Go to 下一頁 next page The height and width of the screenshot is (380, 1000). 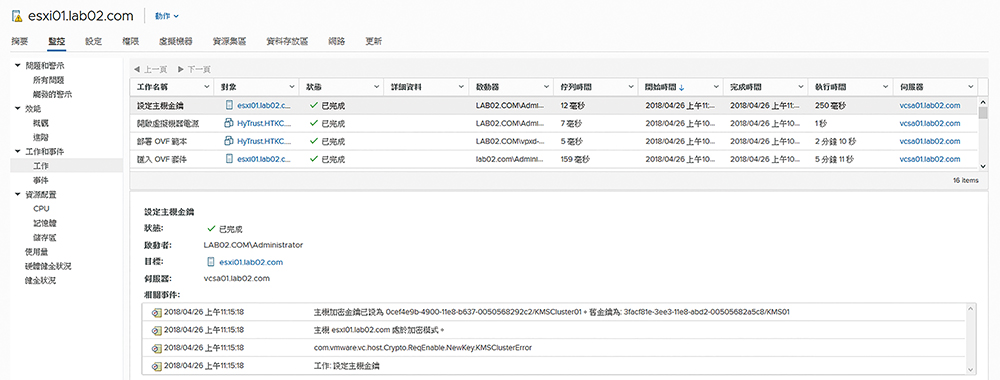click(x=194, y=69)
